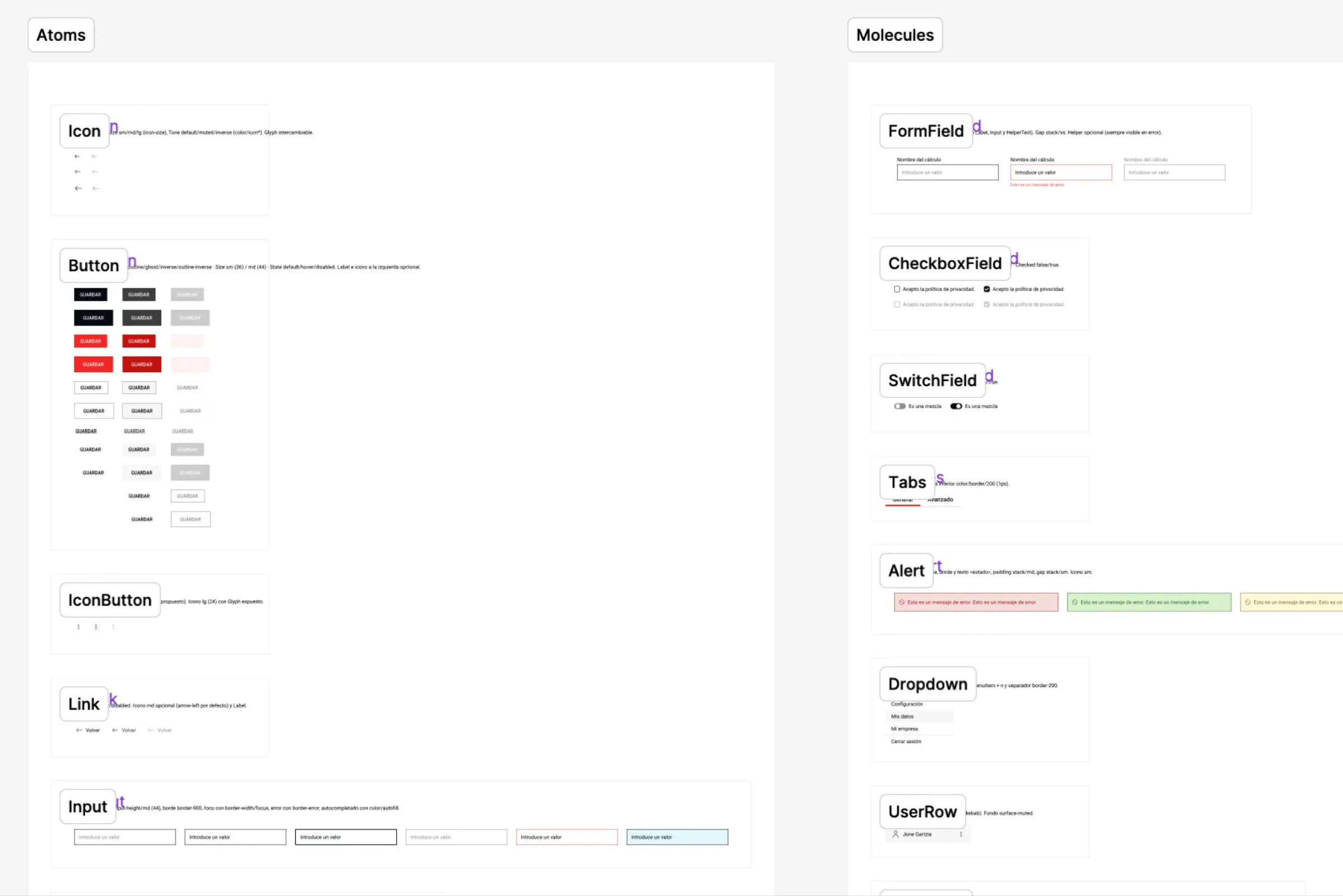The image size is (1343, 896).
Task: Click the larger dark-red hover GUARDAR button
Action: click(x=142, y=364)
